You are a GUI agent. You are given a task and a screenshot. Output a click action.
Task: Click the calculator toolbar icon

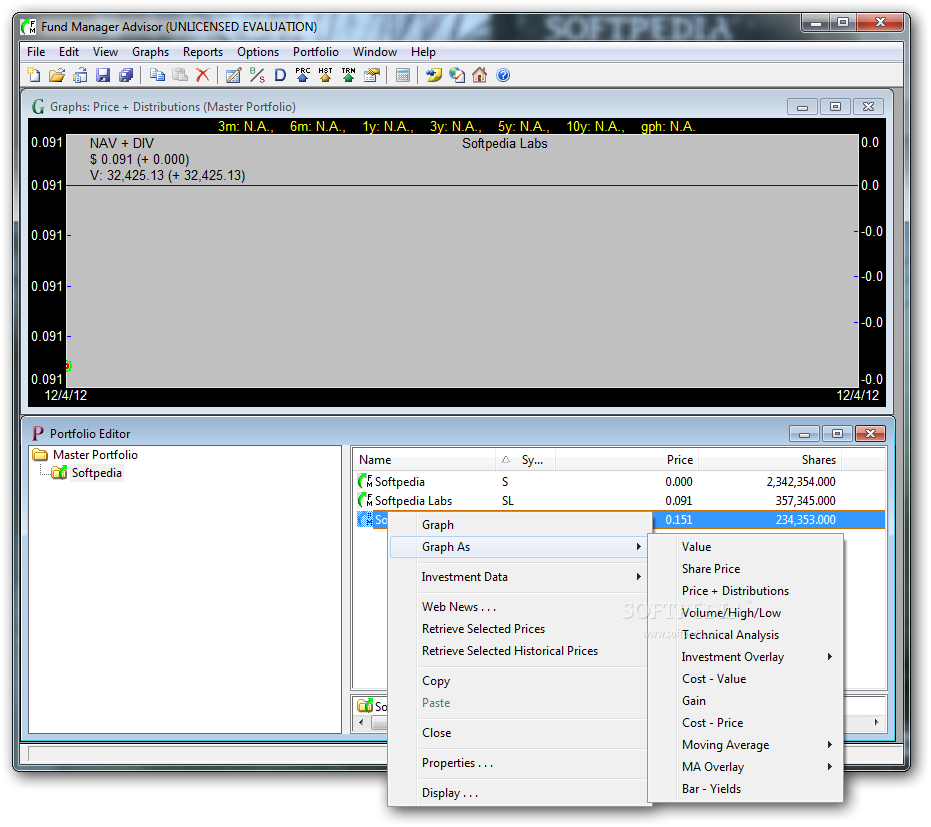403,75
